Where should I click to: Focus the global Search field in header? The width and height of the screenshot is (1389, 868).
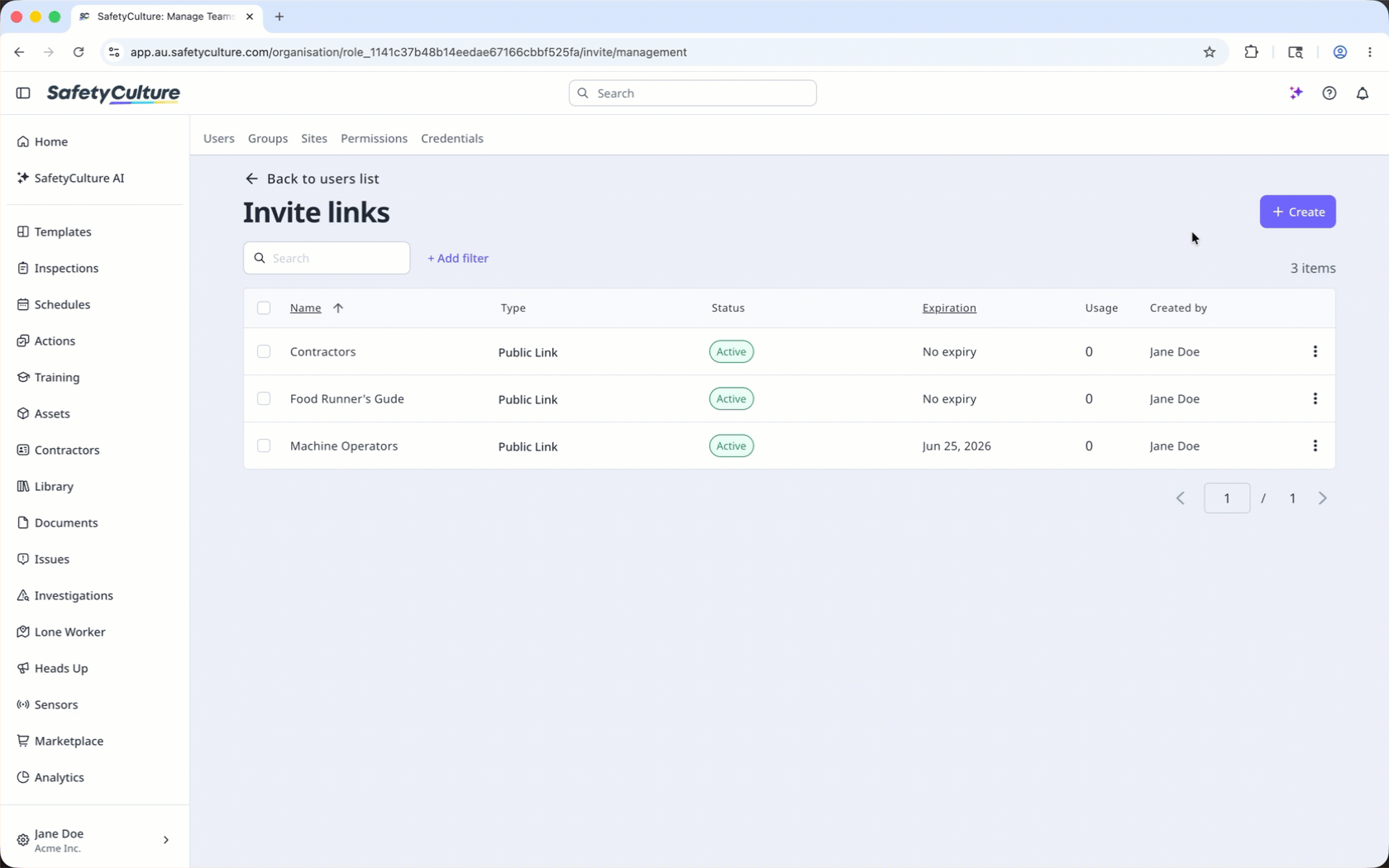693,93
